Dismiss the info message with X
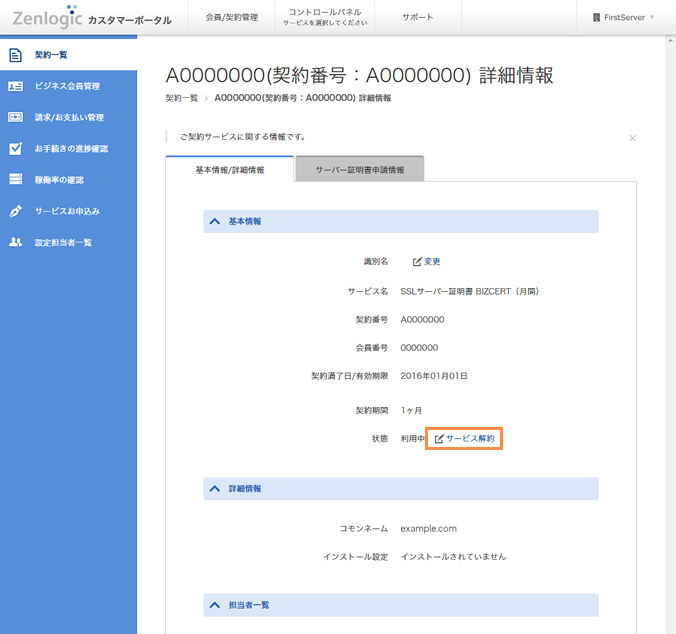Image resolution: width=676 pixels, height=634 pixels. pos(632,138)
